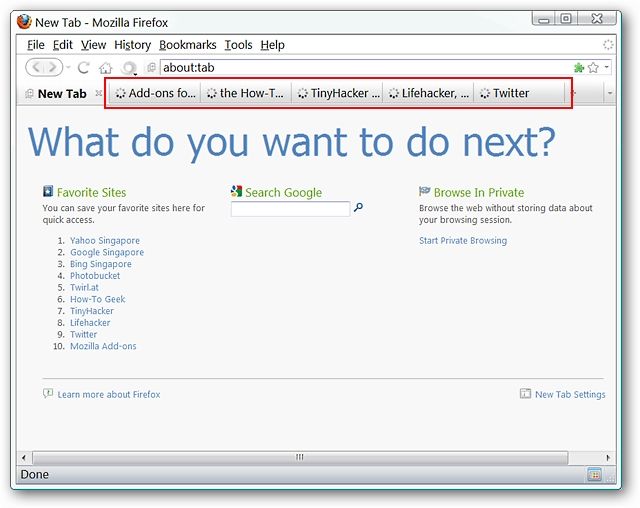Open the Bookmarks menu
Screen dimensions: 640x508
point(187,45)
